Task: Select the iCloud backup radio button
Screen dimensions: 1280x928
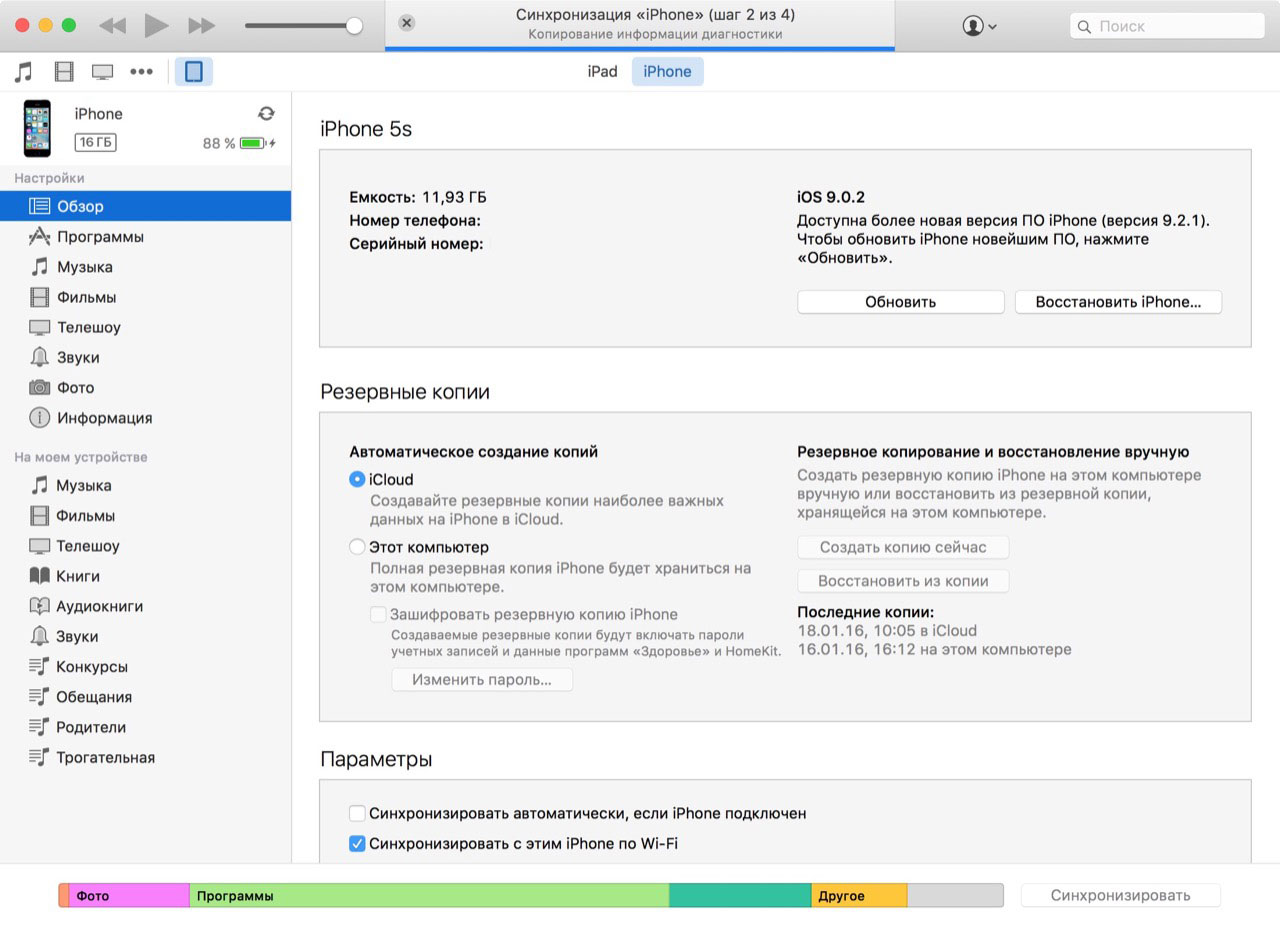Action: tap(357, 480)
